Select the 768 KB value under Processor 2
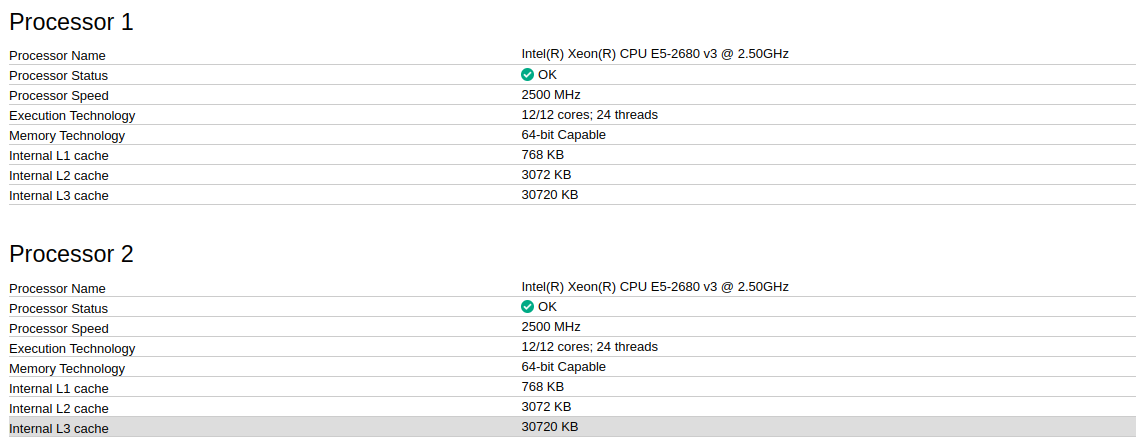 coord(543,387)
